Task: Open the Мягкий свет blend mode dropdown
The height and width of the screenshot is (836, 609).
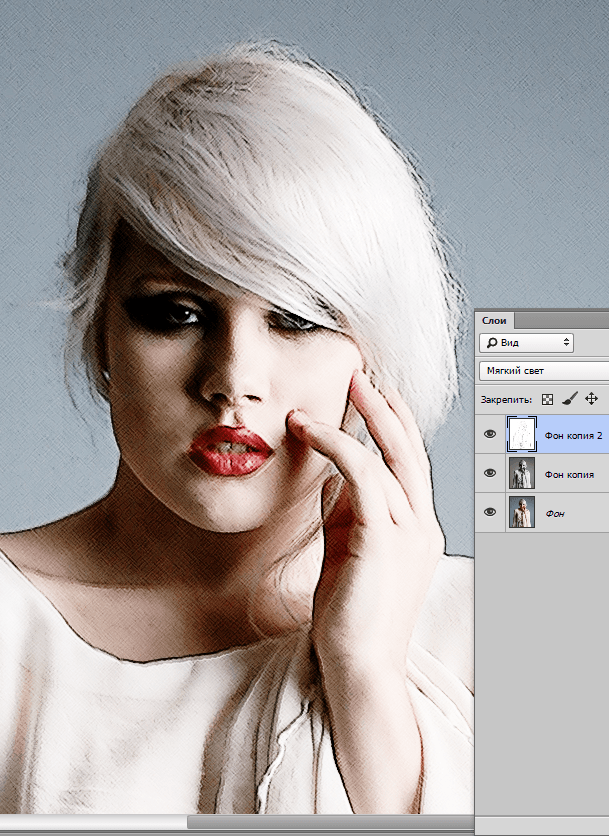Action: (544, 371)
